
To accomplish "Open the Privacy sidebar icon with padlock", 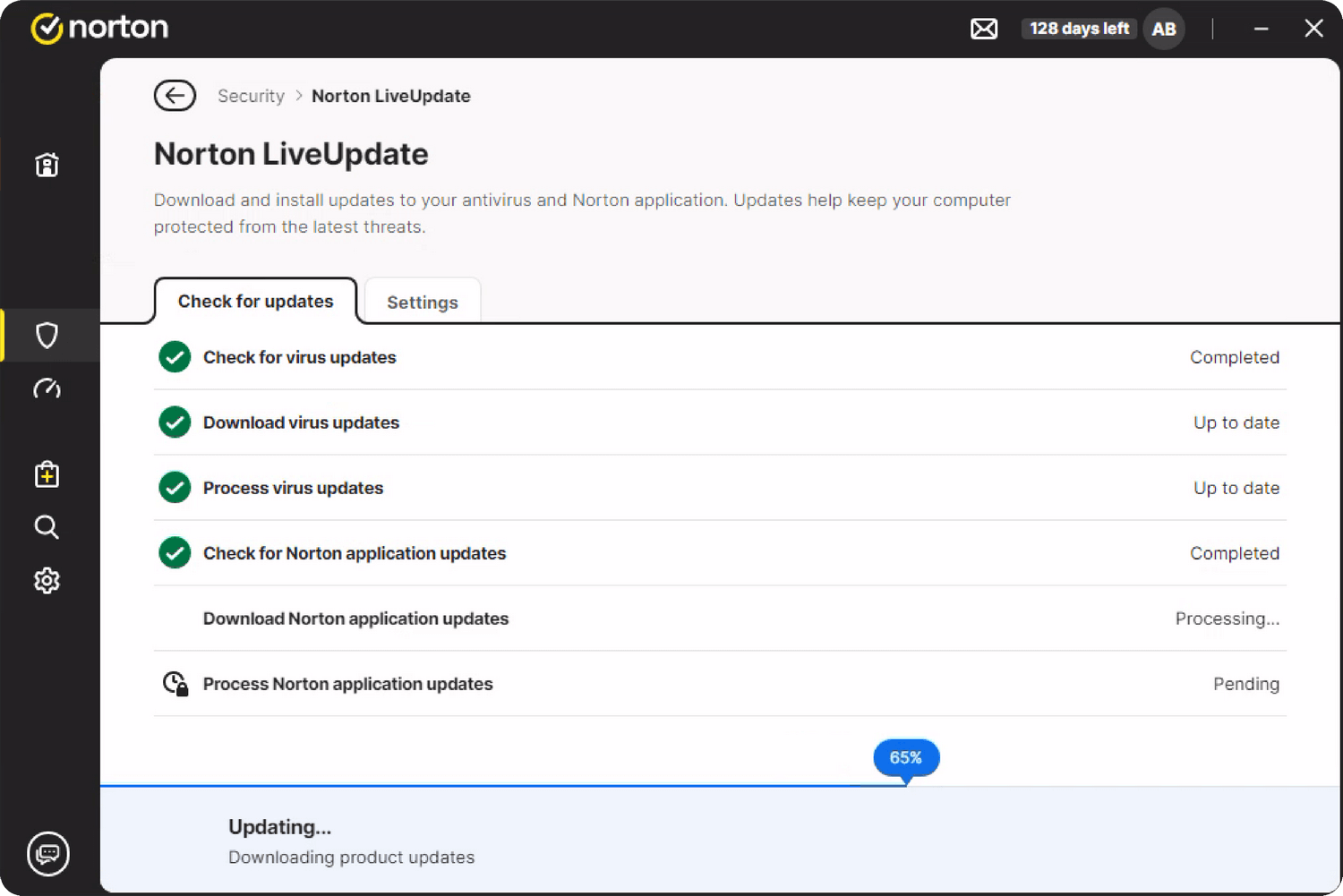I will [47, 165].
